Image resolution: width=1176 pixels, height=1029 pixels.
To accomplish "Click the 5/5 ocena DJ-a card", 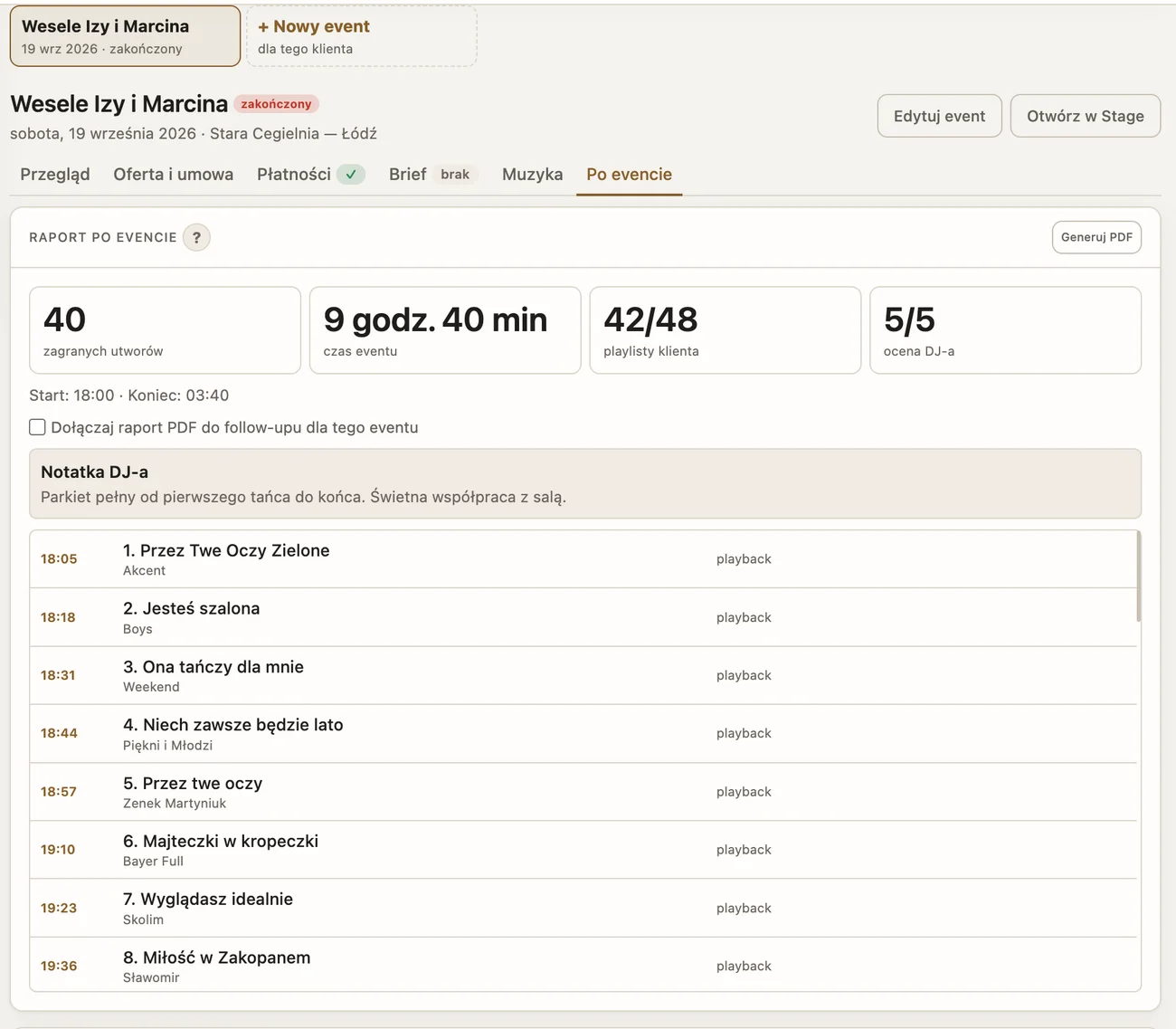I will [x=1006, y=330].
